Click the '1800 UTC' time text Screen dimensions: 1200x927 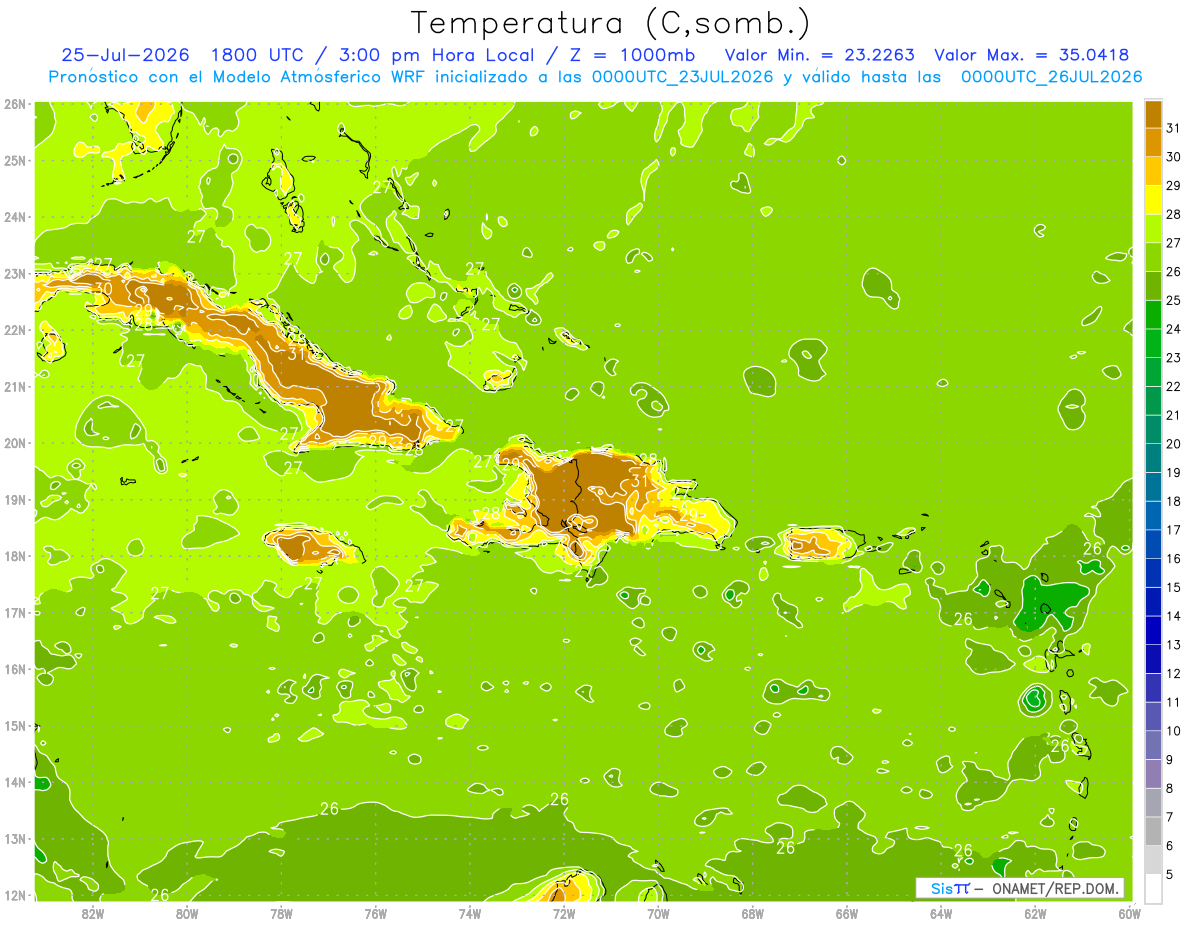(259, 55)
